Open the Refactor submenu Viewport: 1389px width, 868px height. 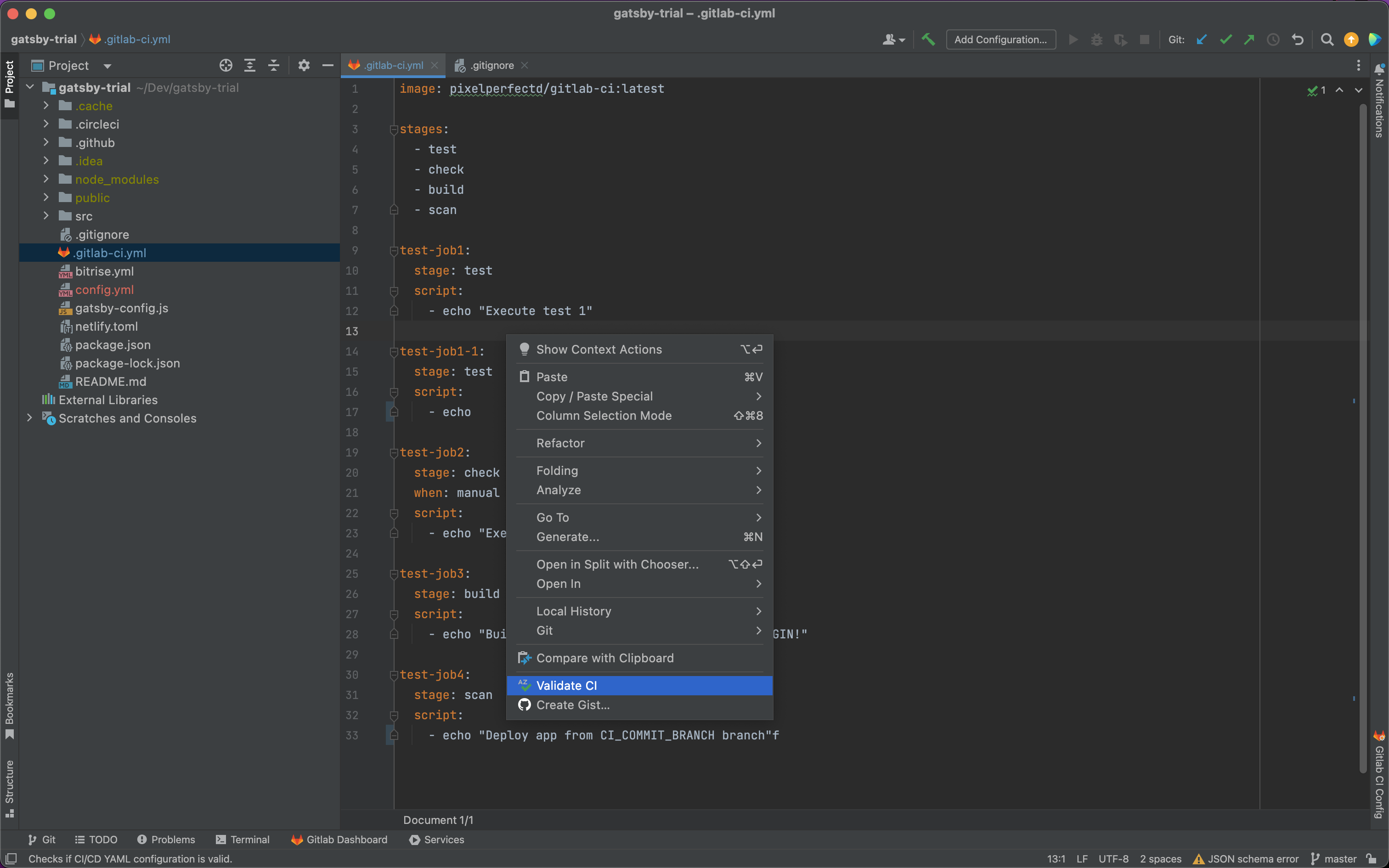[639, 443]
